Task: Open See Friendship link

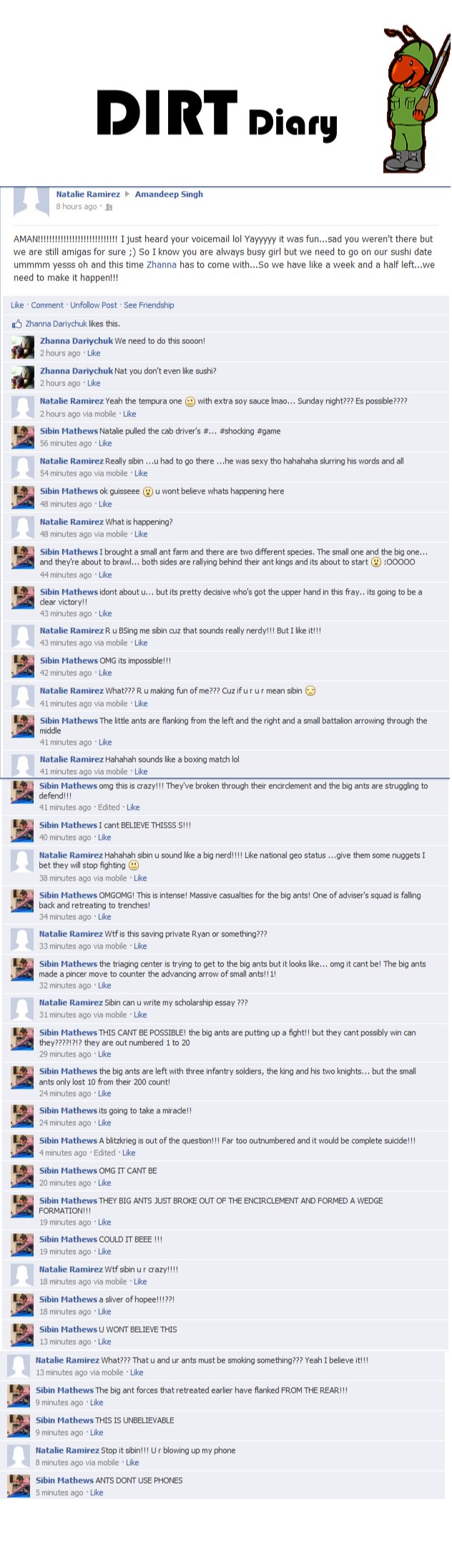Action: point(149,305)
